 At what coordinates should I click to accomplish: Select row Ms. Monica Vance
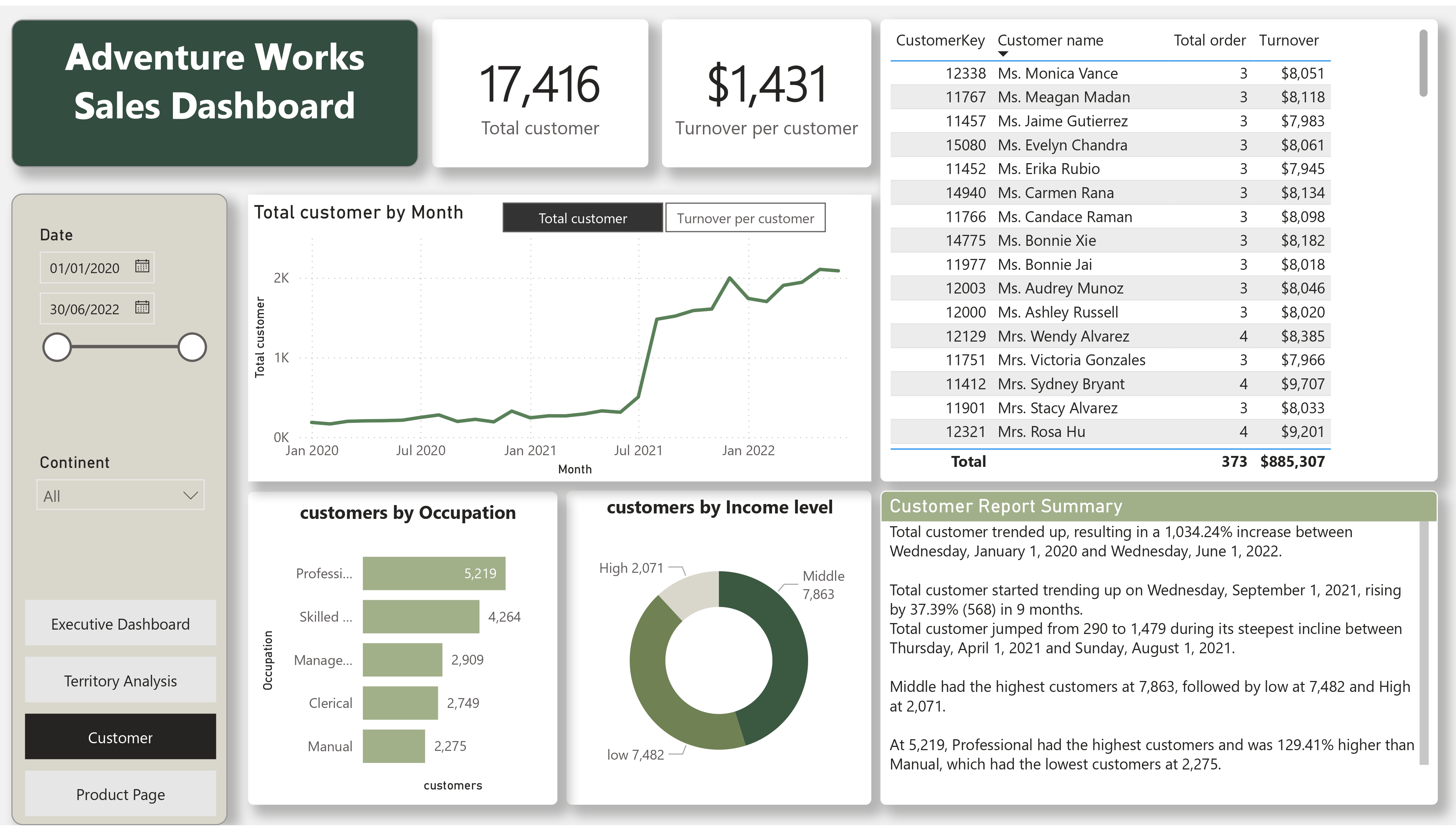click(1110, 73)
